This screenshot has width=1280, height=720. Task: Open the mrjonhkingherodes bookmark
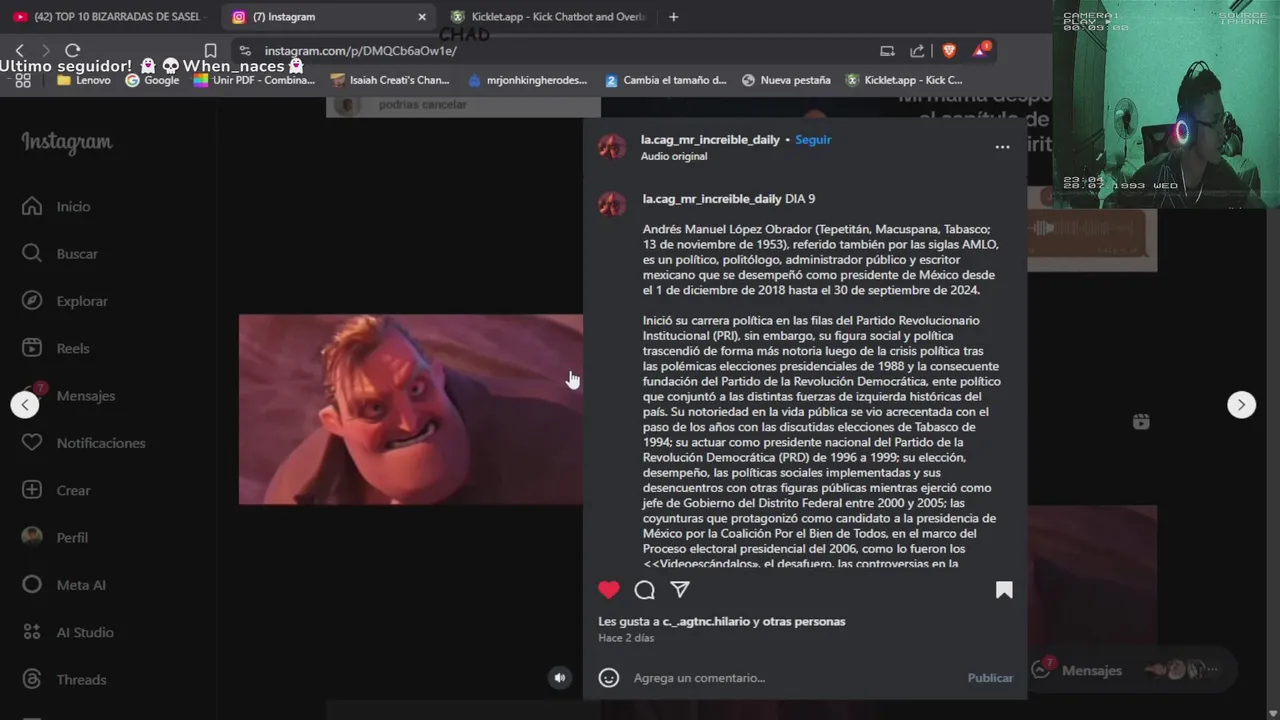[x=528, y=80]
